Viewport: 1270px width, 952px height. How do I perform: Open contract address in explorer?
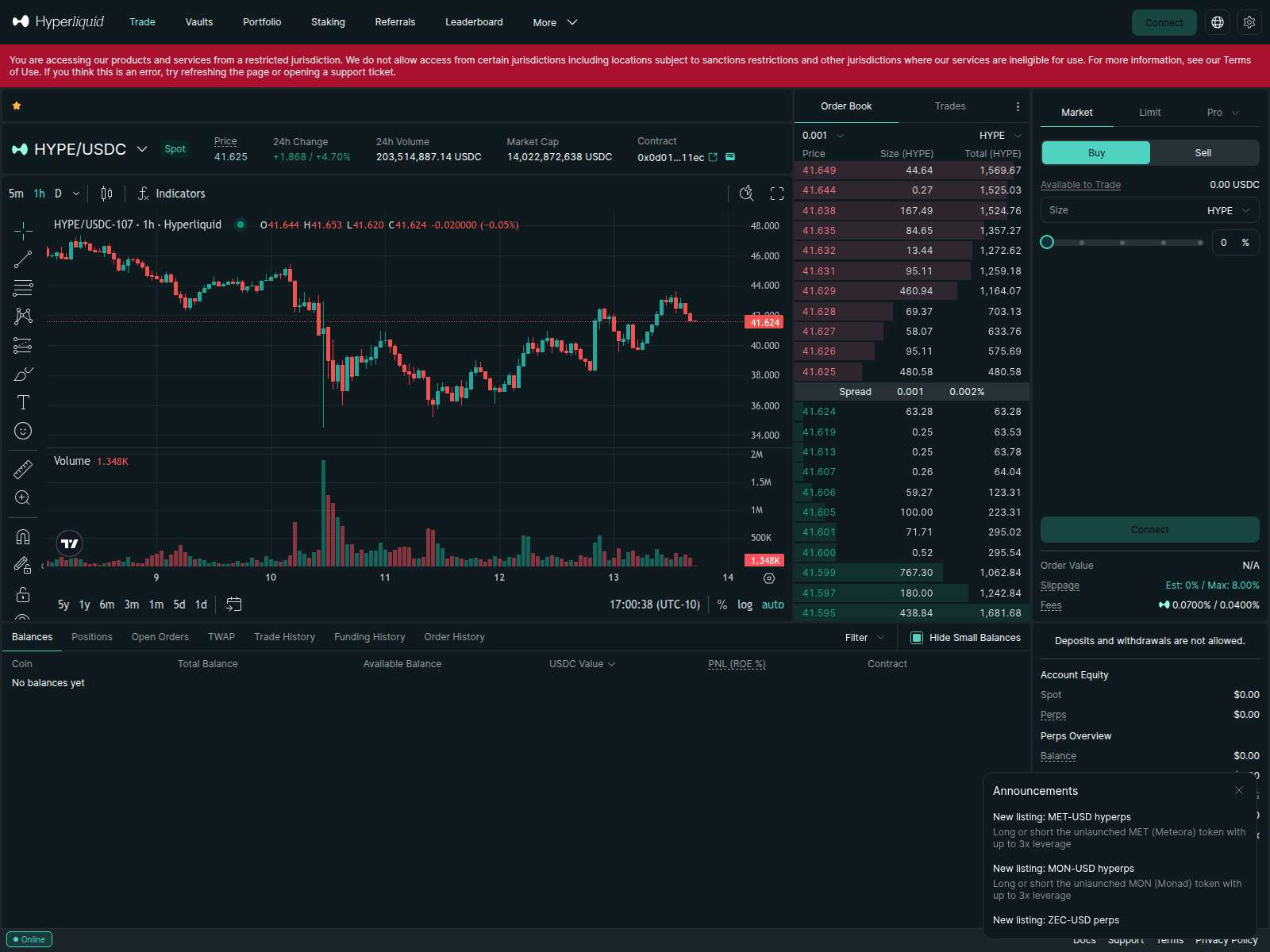(x=713, y=157)
